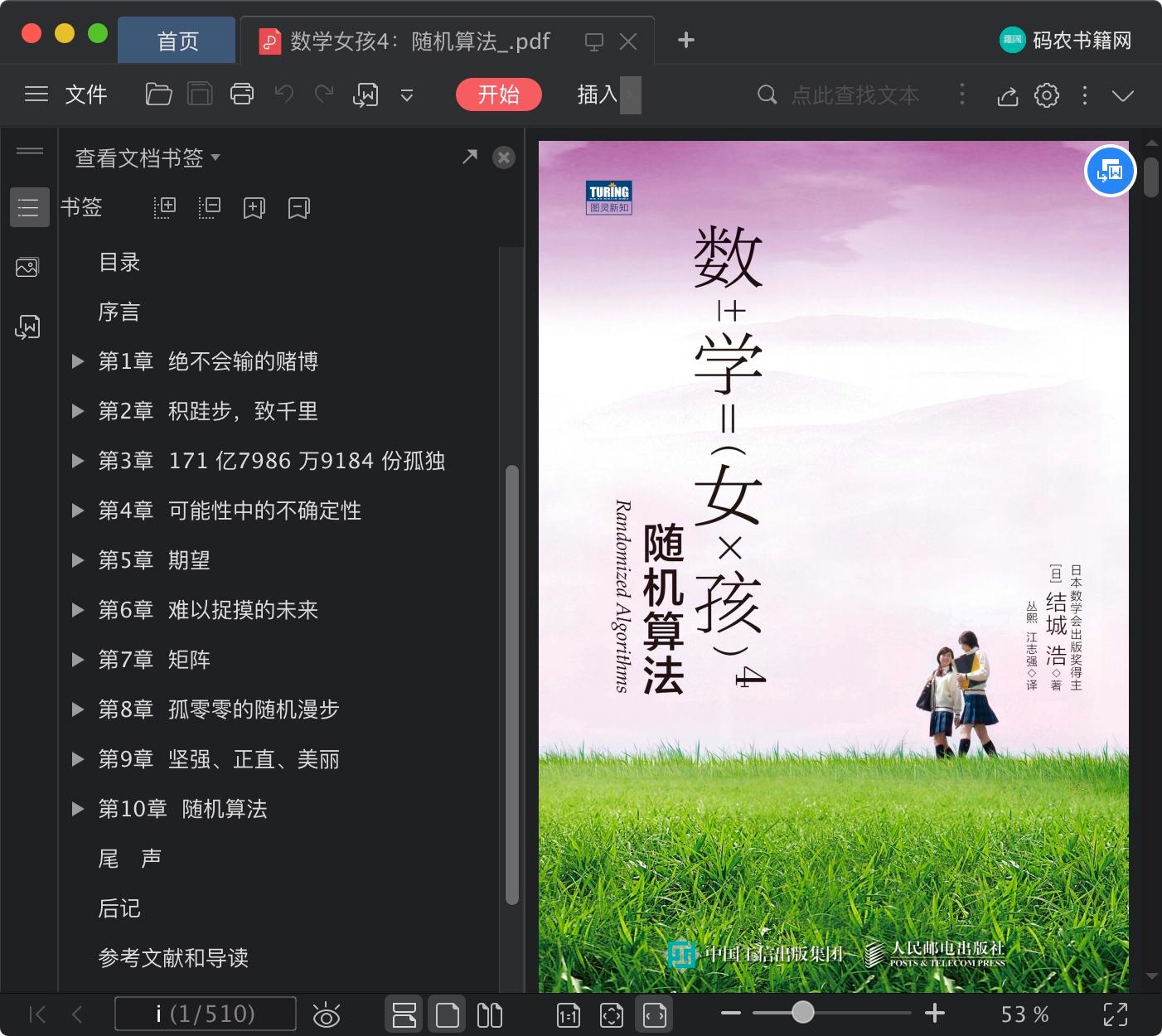Open the quick access toolbar dropdown

tap(407, 95)
